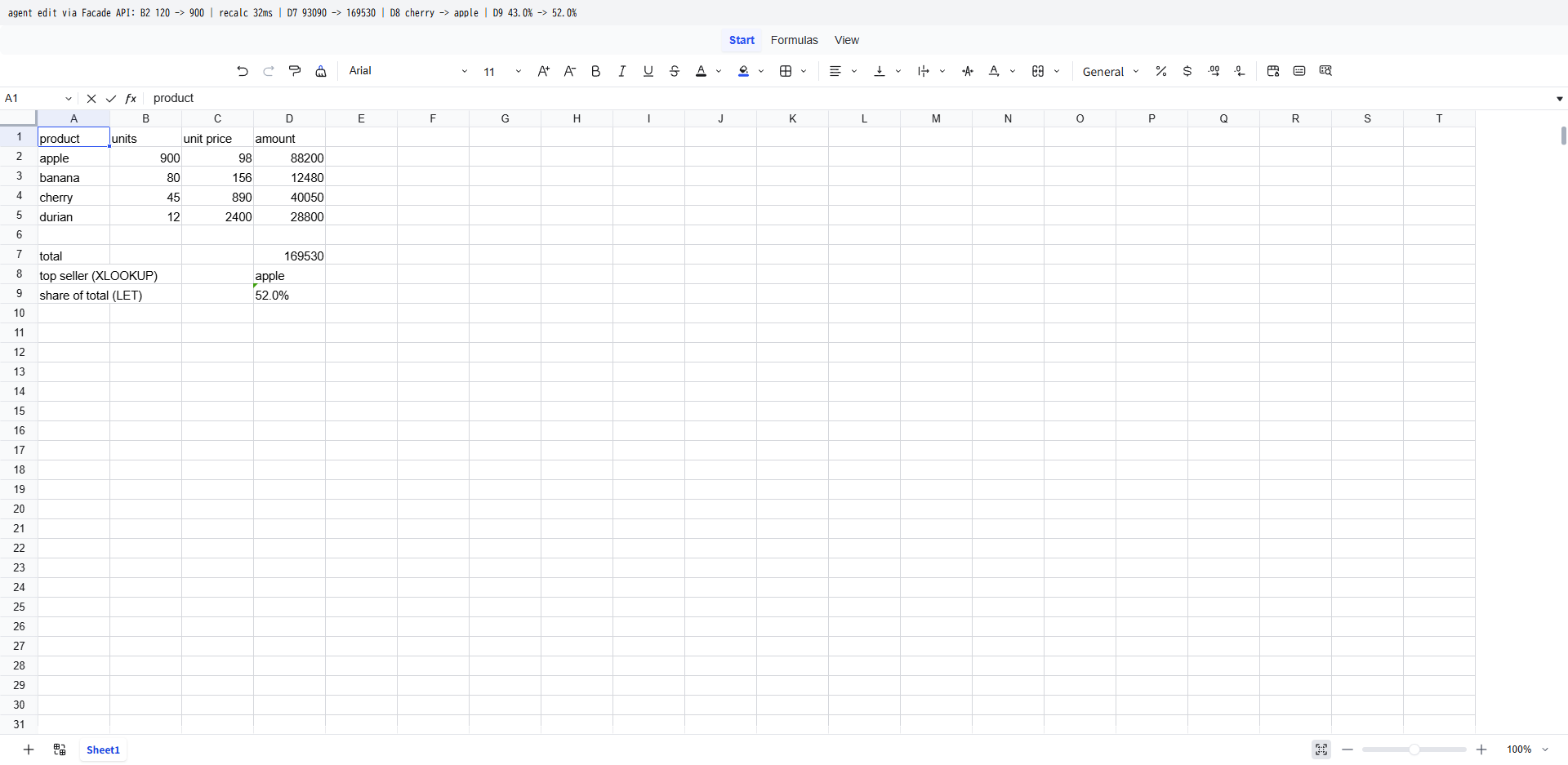
Task: Open the font size dropdown showing 11
Action: point(501,71)
